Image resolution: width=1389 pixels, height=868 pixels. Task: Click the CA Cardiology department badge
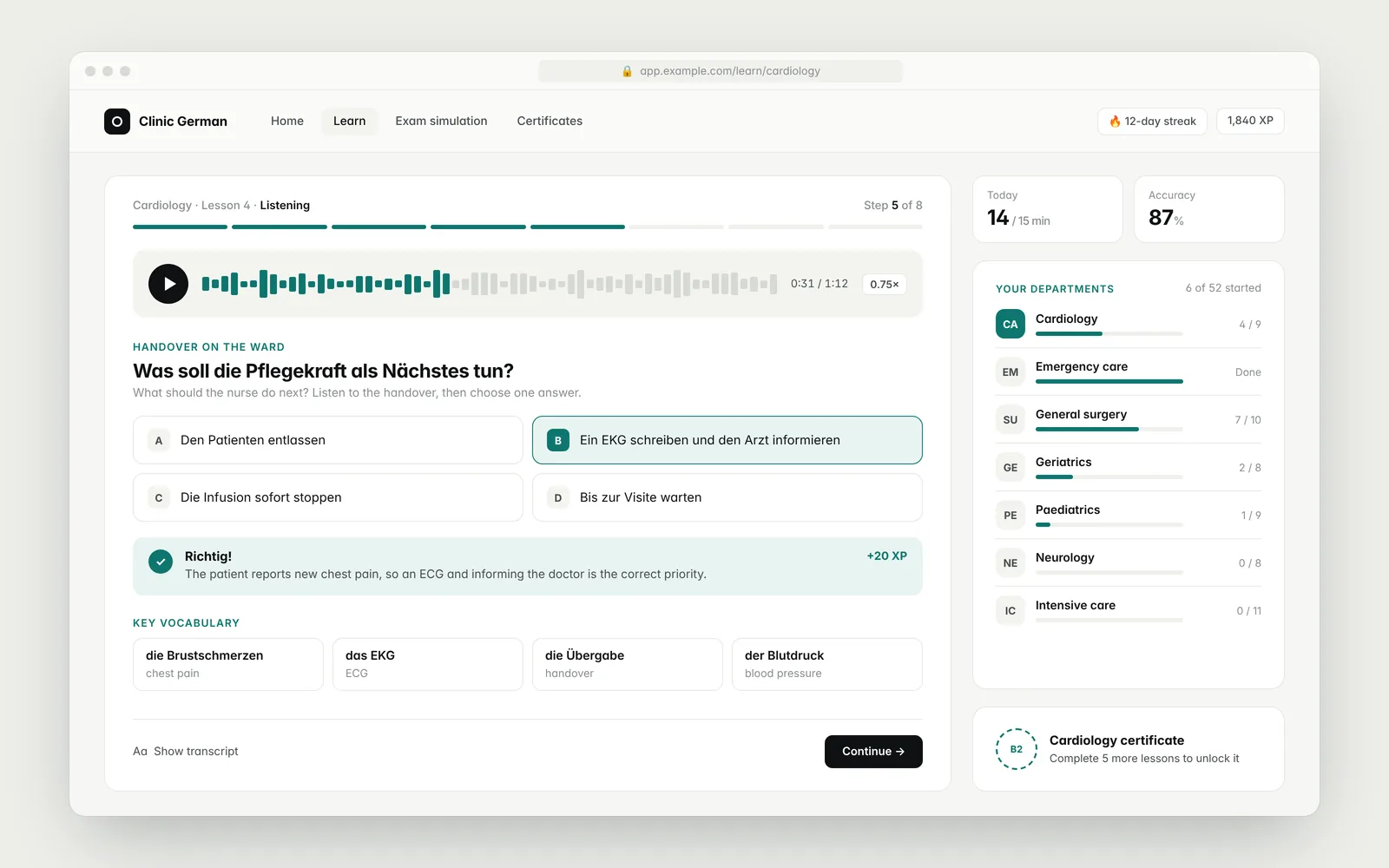coord(1010,325)
